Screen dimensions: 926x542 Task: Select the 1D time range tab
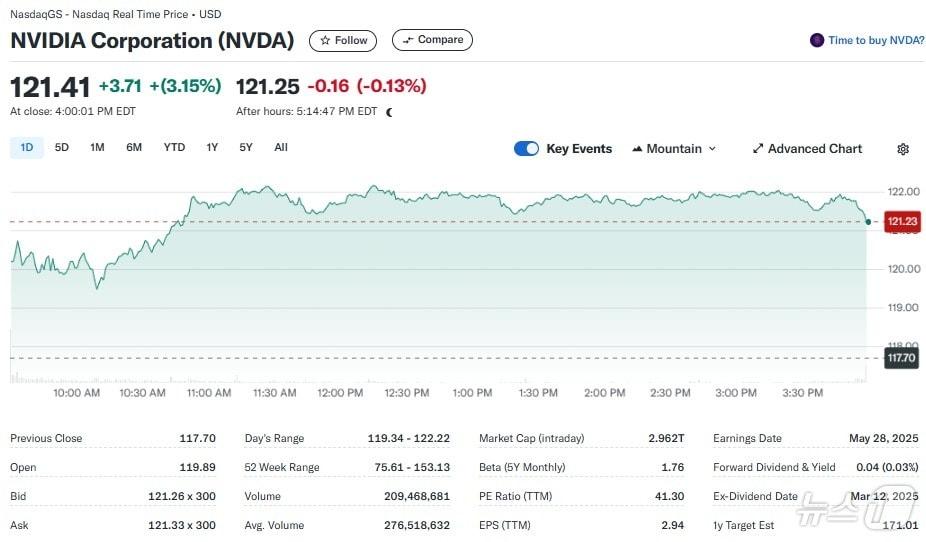[27, 148]
